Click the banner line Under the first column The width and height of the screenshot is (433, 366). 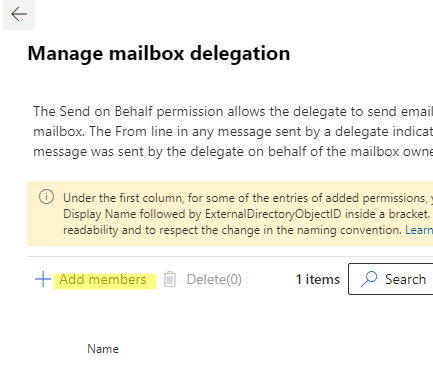coord(248,198)
